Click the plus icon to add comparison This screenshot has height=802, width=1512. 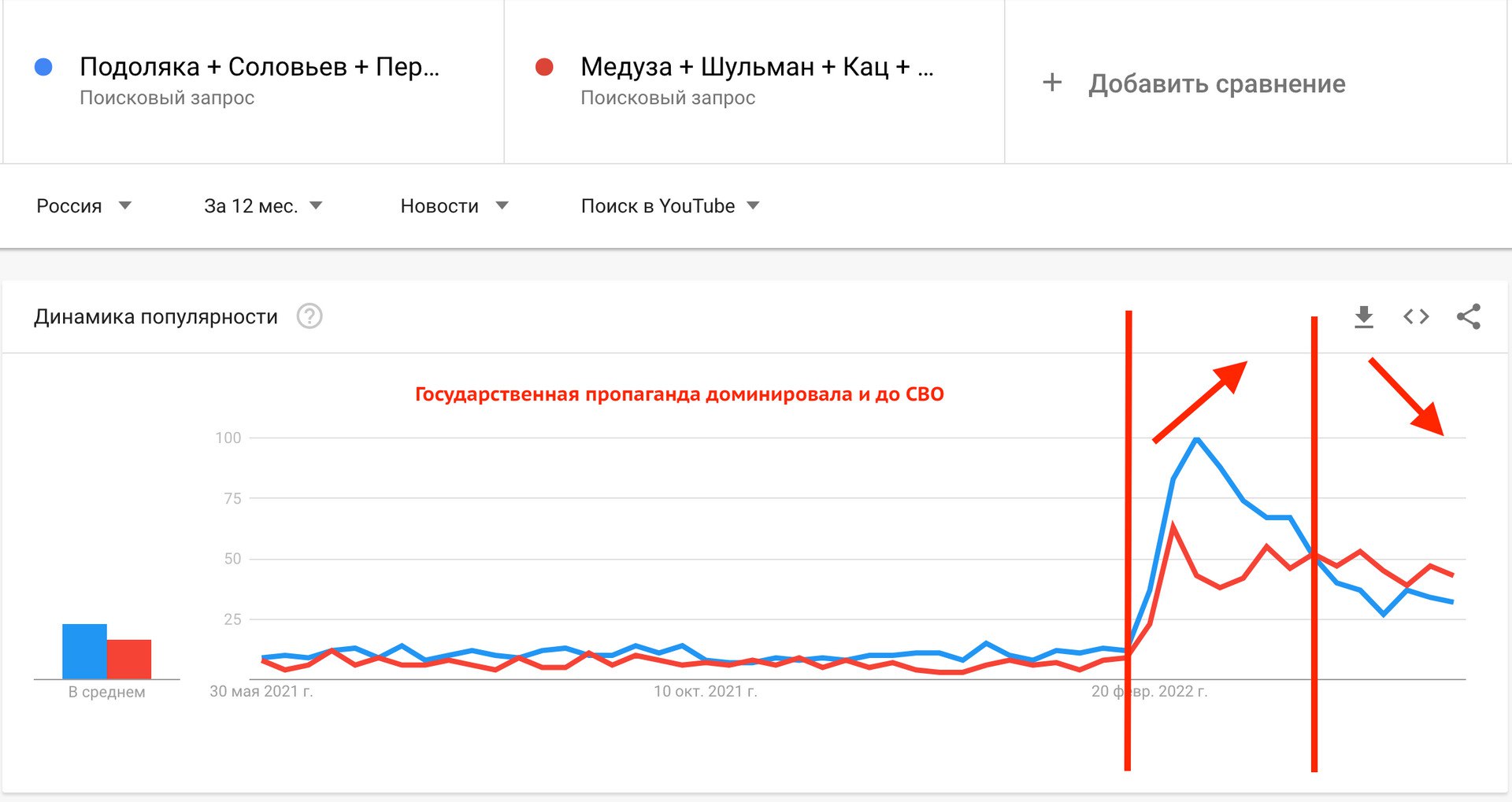1053,83
